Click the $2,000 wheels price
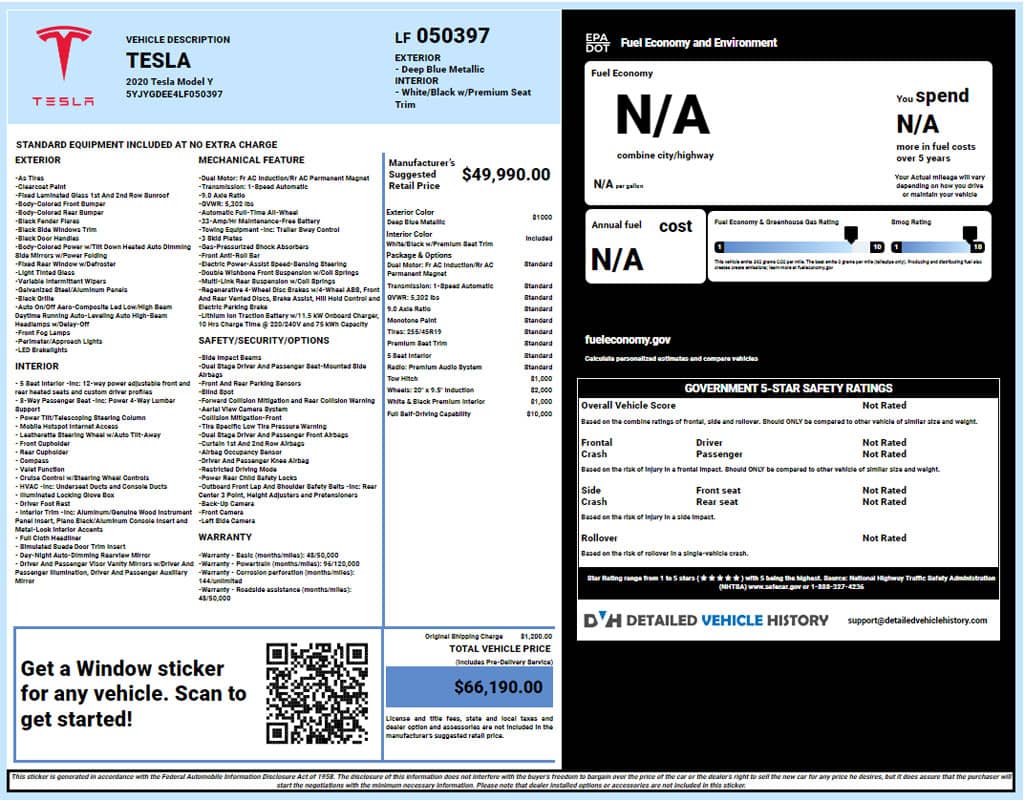Viewport: 1024px width, 800px height. pos(541,390)
